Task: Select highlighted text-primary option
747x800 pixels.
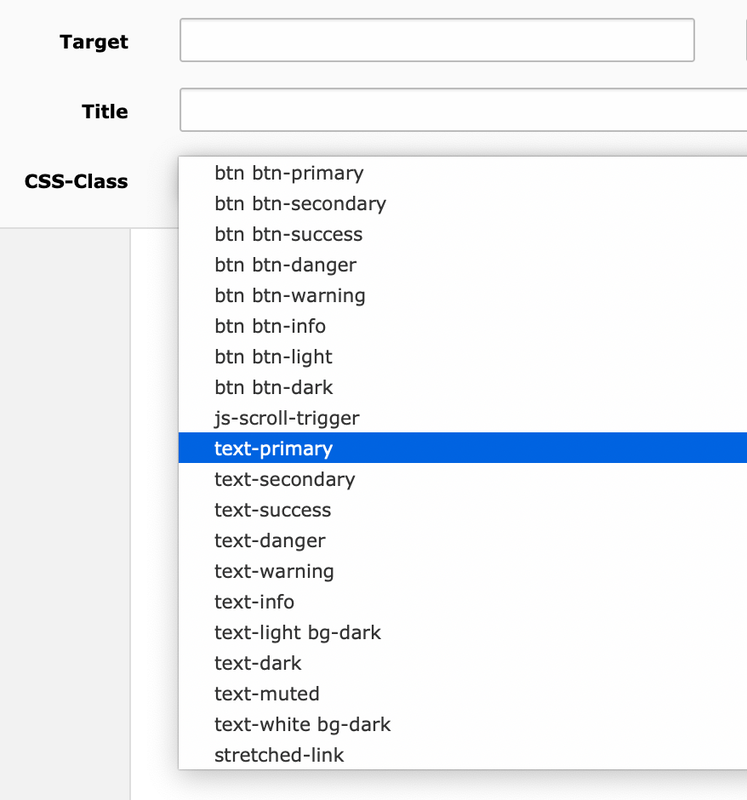Action: [x=463, y=448]
